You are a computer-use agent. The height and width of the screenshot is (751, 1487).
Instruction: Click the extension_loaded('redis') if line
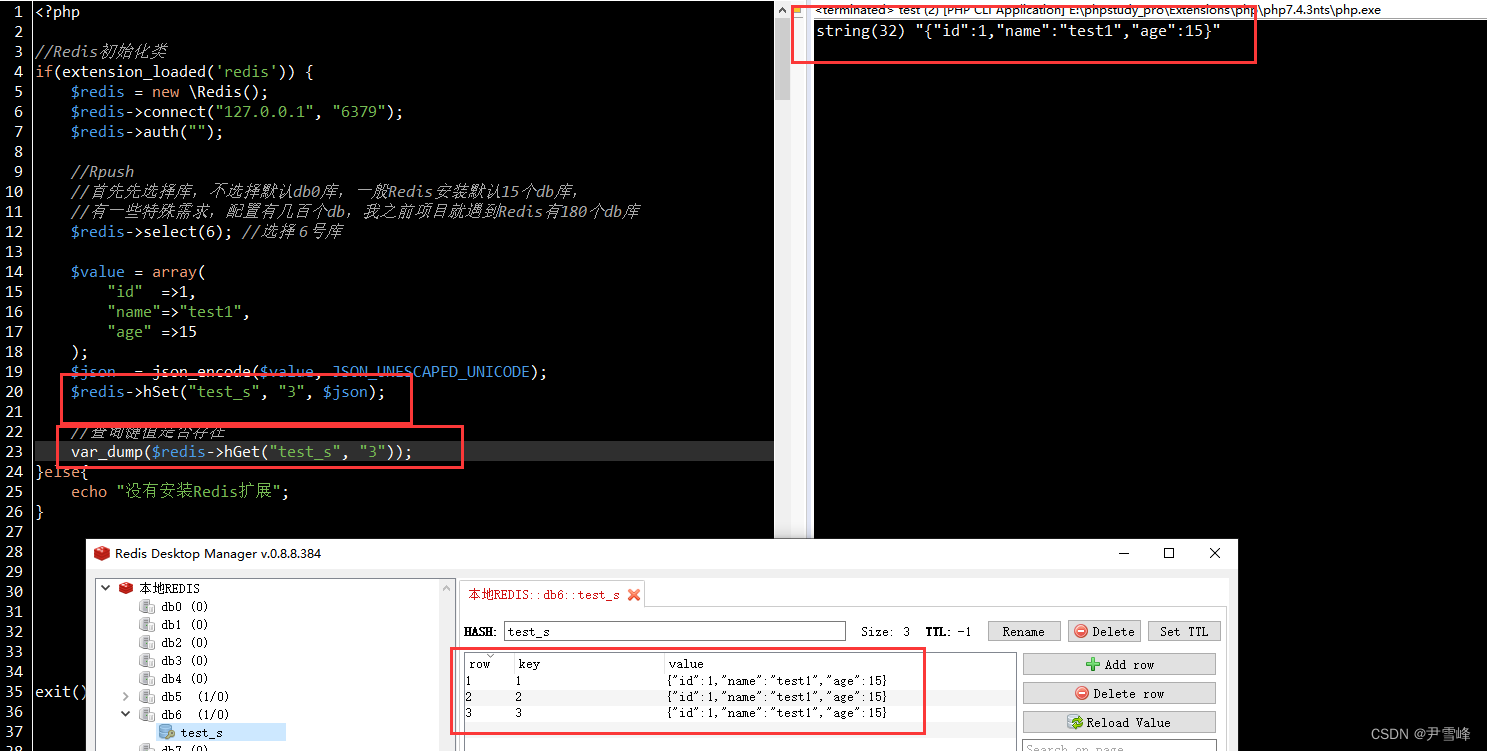[174, 71]
